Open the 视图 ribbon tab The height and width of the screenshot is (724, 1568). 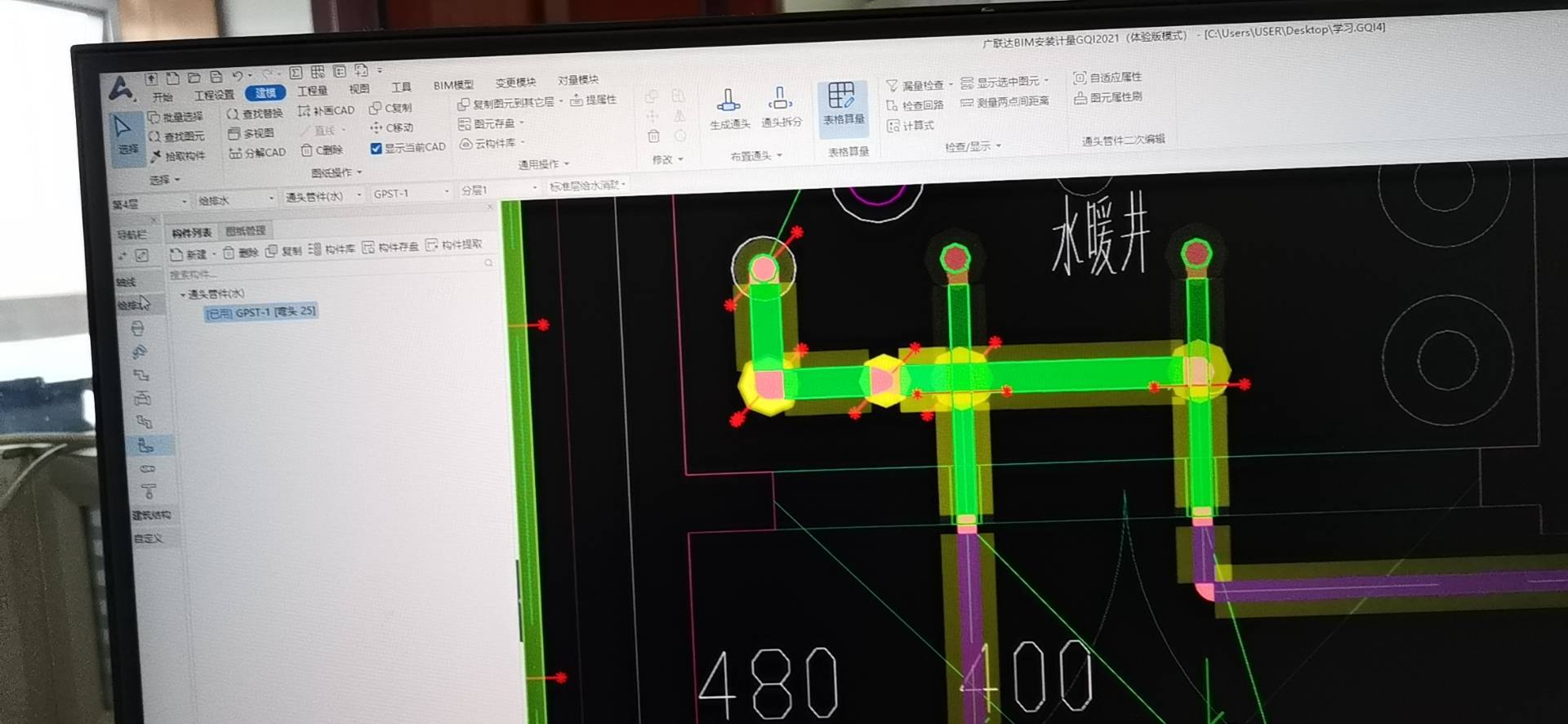tap(359, 89)
